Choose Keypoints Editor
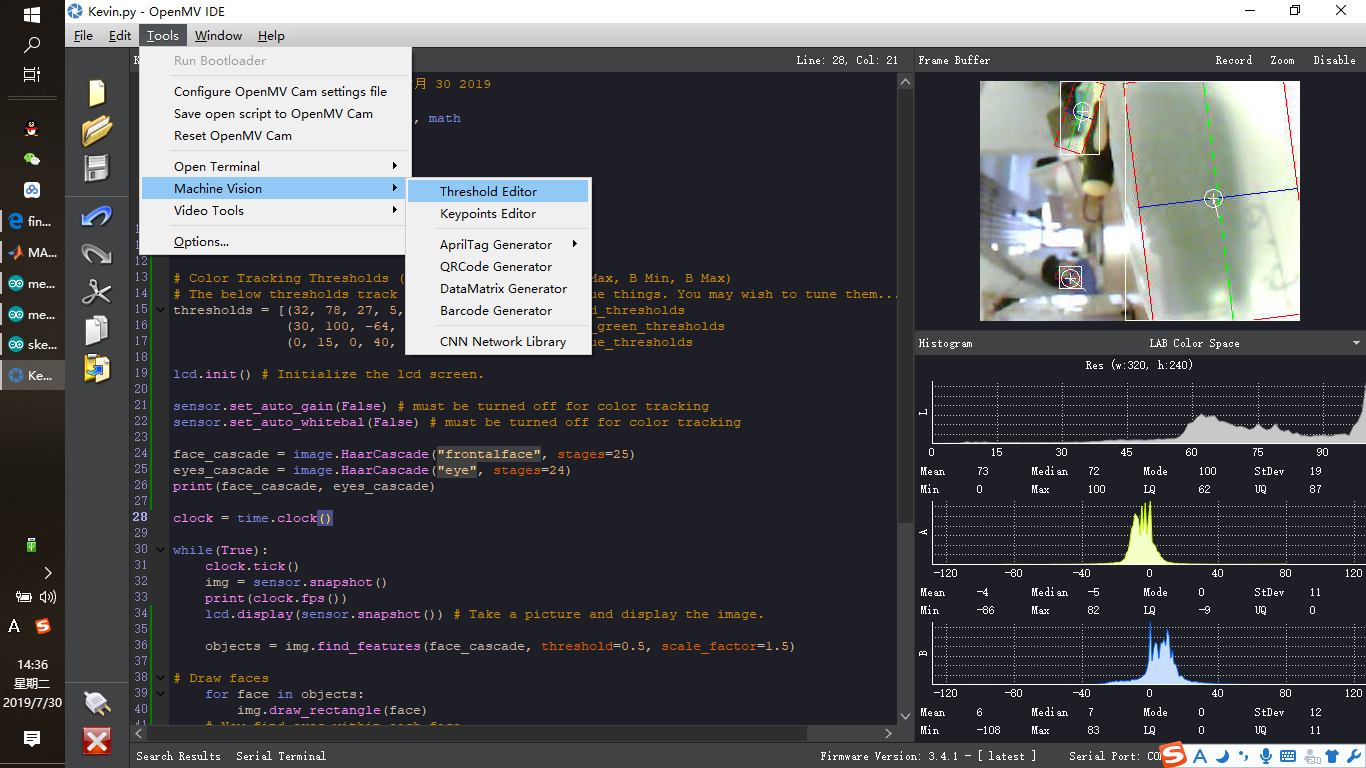 498,213
